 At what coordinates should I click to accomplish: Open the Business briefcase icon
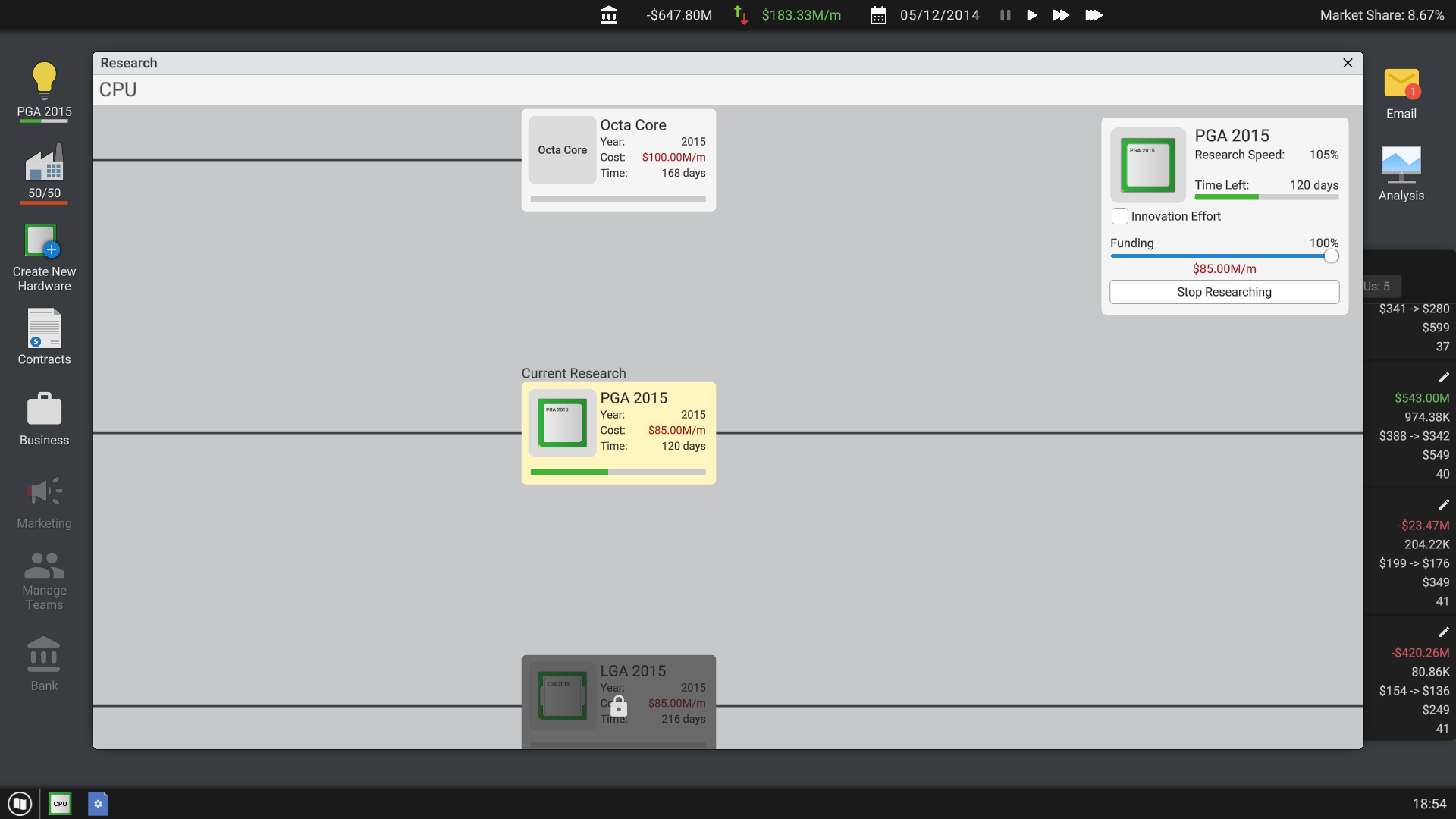tap(44, 409)
